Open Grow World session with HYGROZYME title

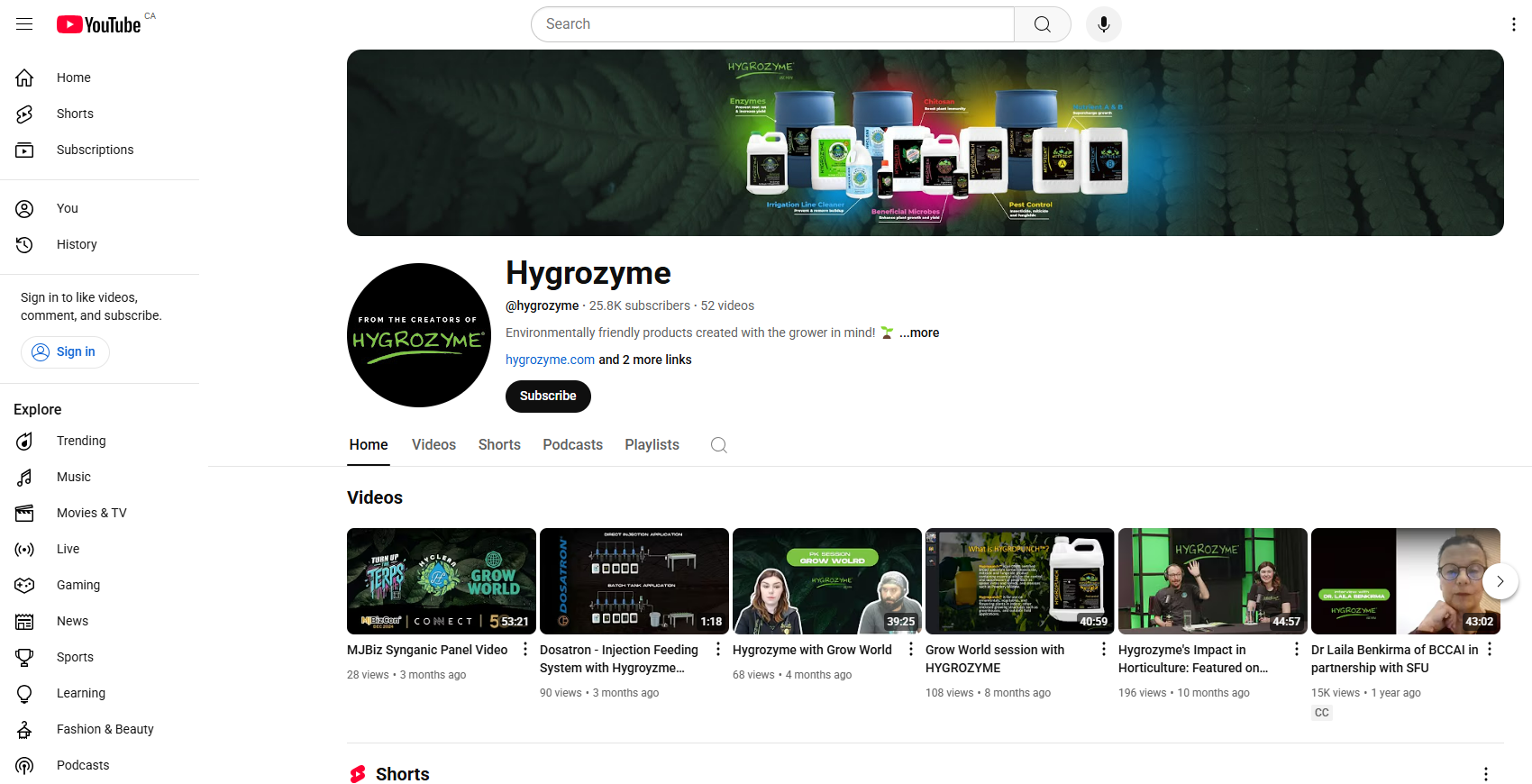[995, 659]
